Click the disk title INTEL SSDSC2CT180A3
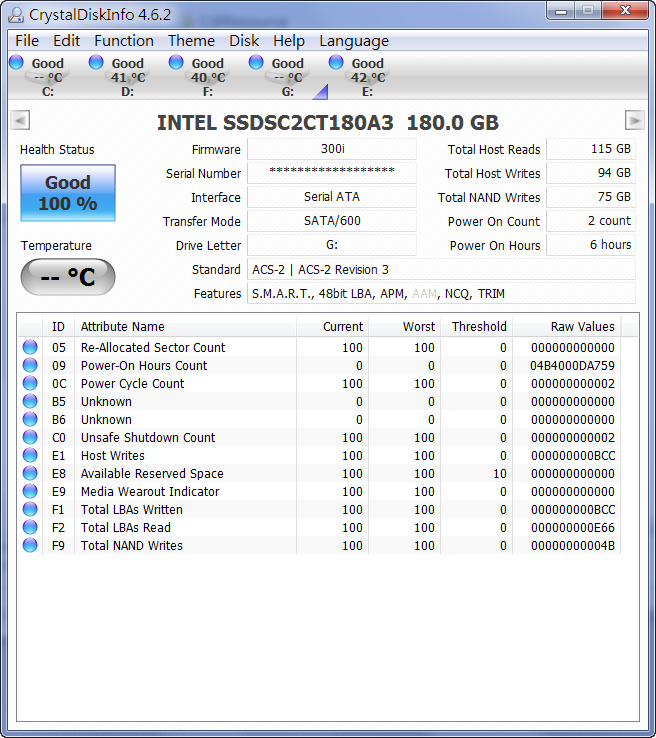 (x=275, y=123)
